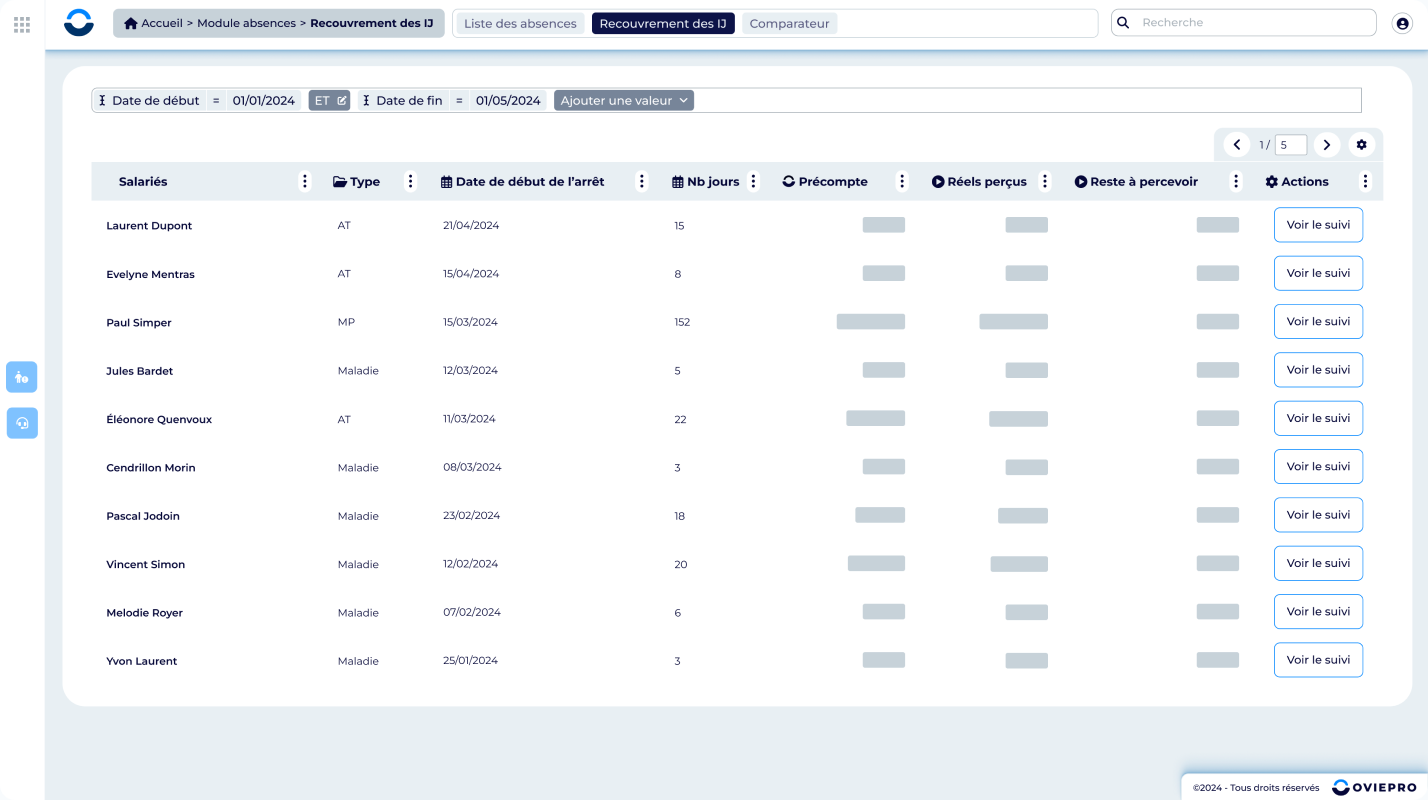This screenshot has height=800, width=1428.
Task: Click gear icon in Actions header
Action: 1272,182
